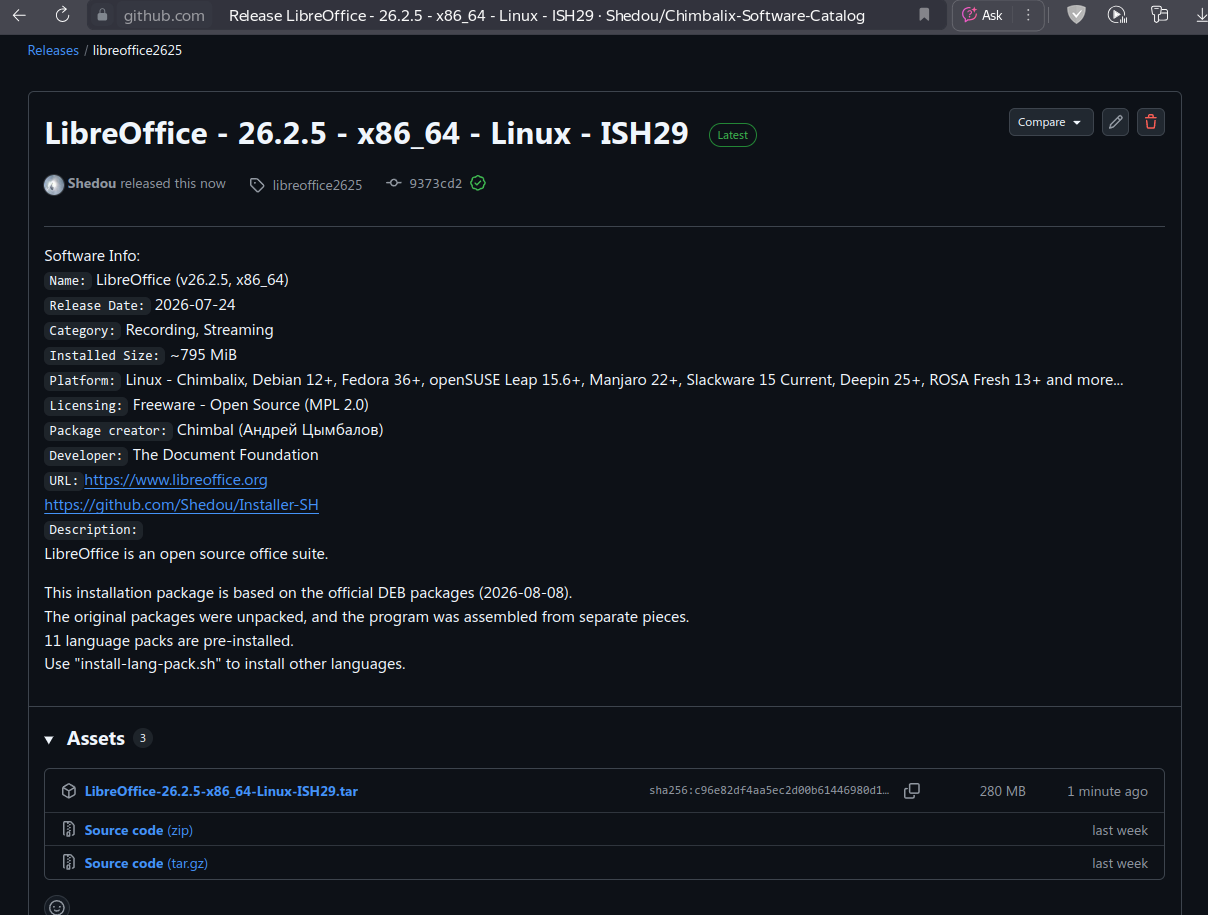1208x915 pixels.
Task: Edit the release with the pencil icon
Action: (1116, 122)
